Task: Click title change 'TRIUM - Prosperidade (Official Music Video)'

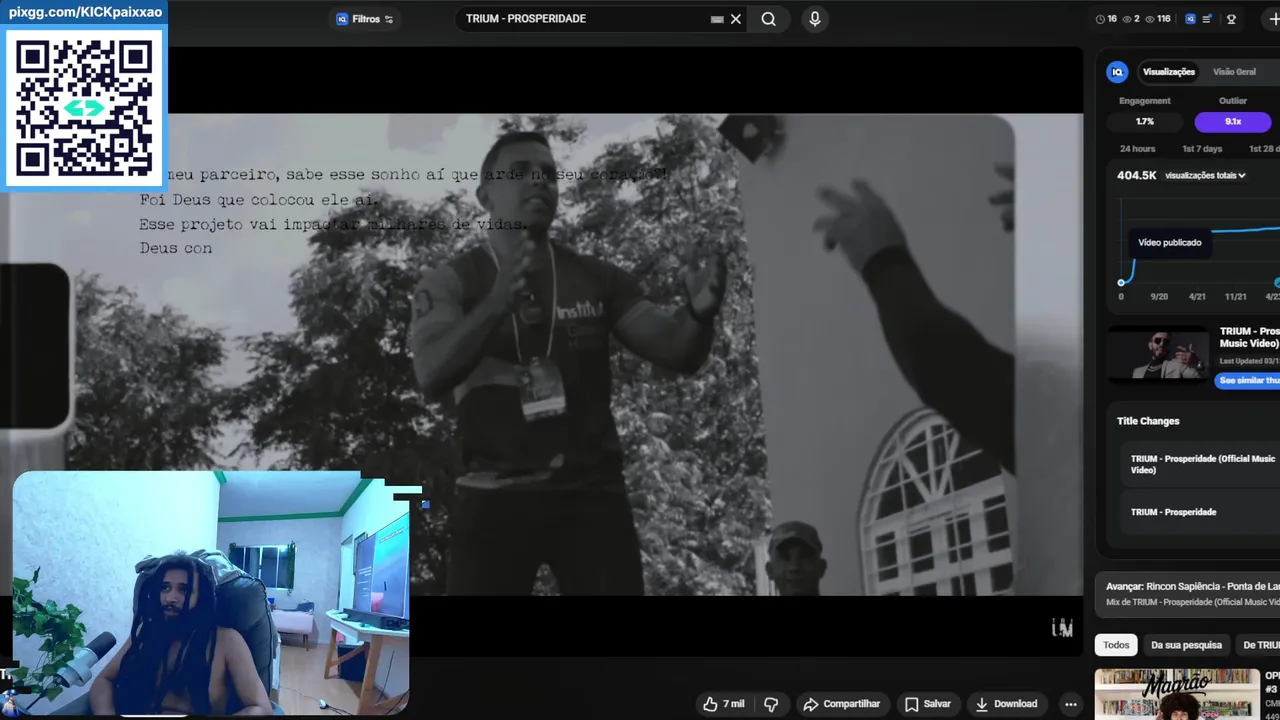Action: 1203,464
